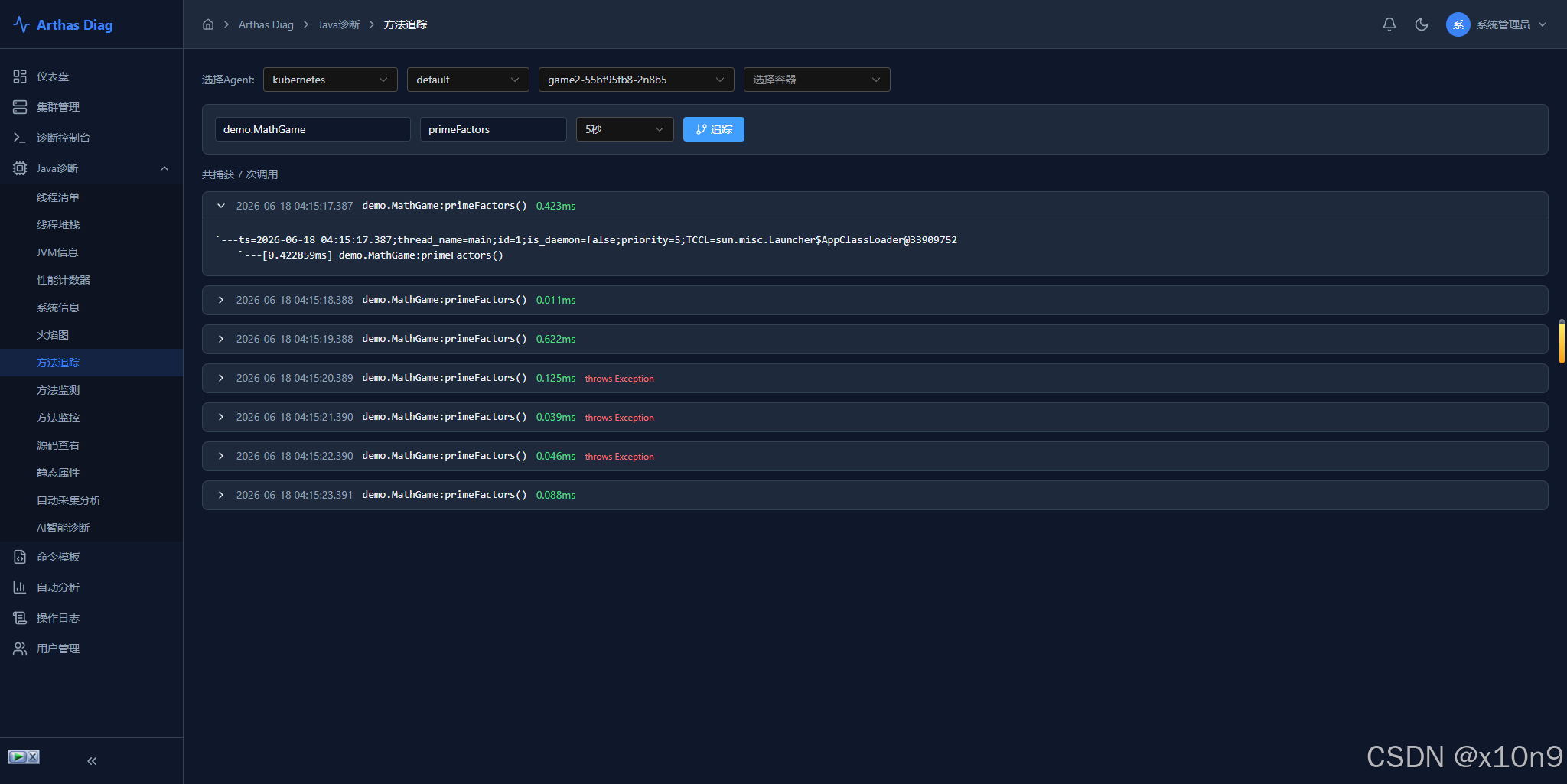
Task: Collapse the Java诊断 submenu arrow
Action: tap(165, 168)
